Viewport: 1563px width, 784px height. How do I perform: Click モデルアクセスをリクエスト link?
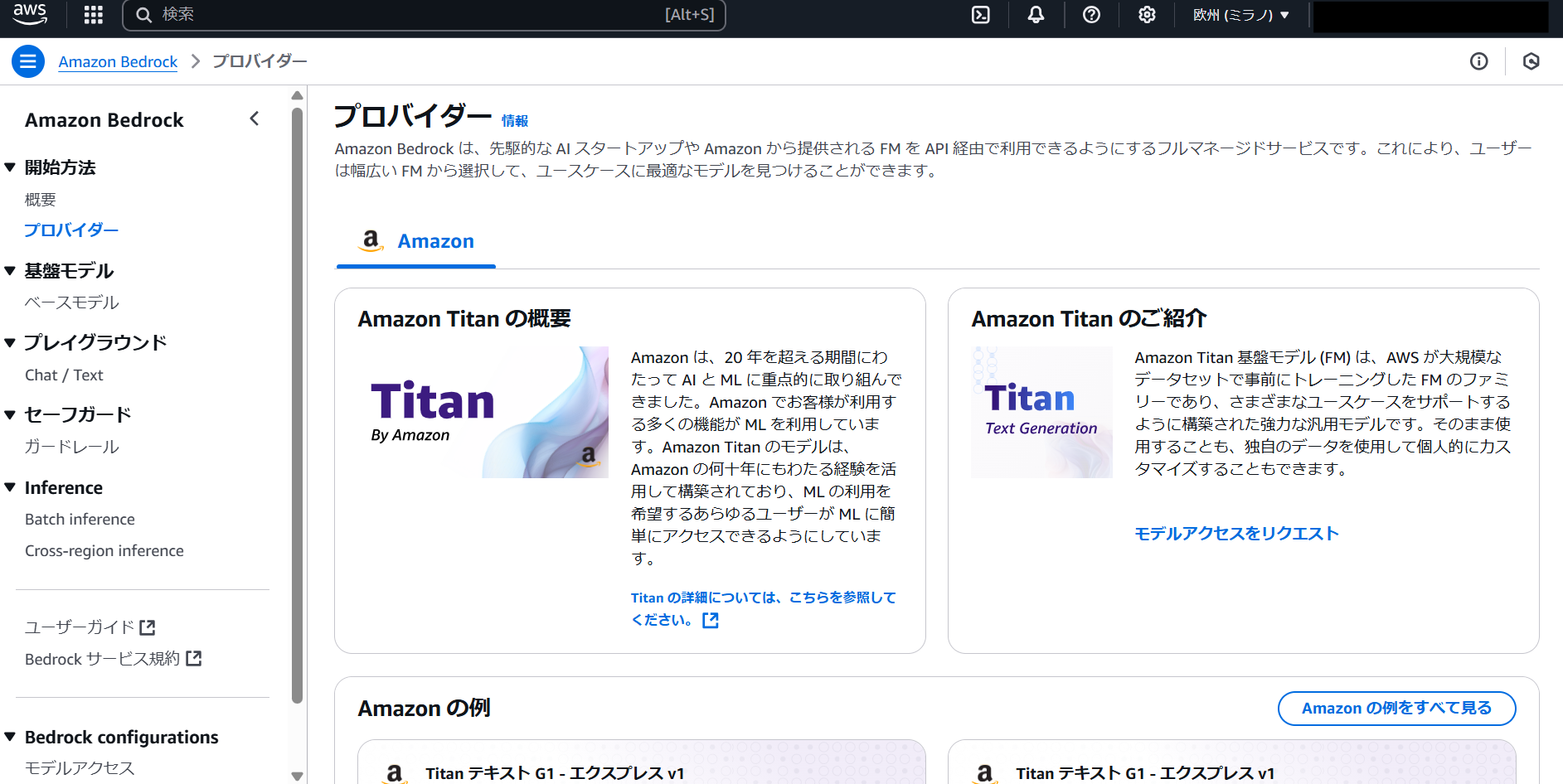(x=1237, y=533)
